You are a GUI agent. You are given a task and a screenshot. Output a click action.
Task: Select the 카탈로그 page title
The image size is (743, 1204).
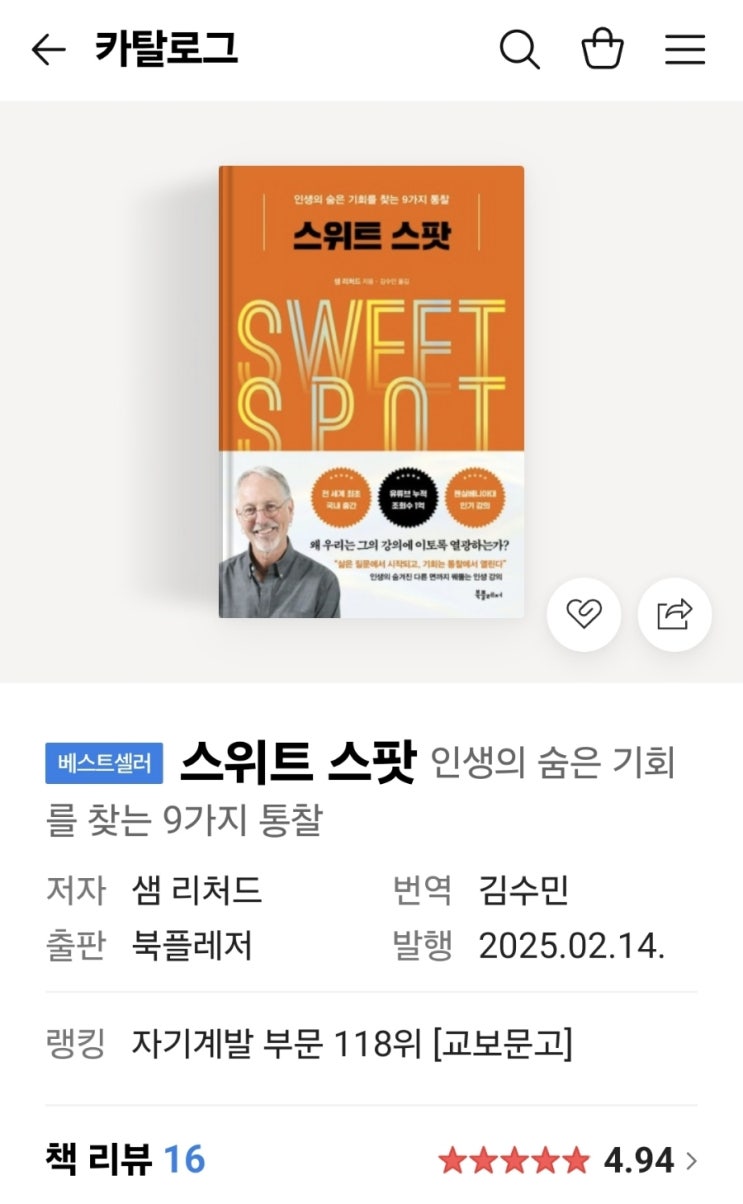(167, 49)
